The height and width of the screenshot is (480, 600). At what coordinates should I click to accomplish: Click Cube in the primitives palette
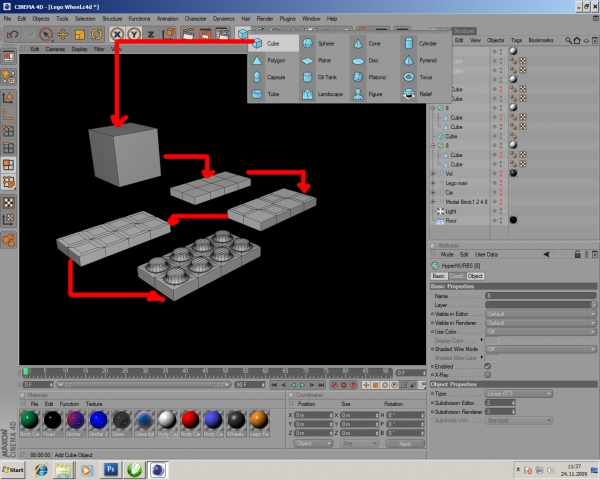click(x=273, y=44)
